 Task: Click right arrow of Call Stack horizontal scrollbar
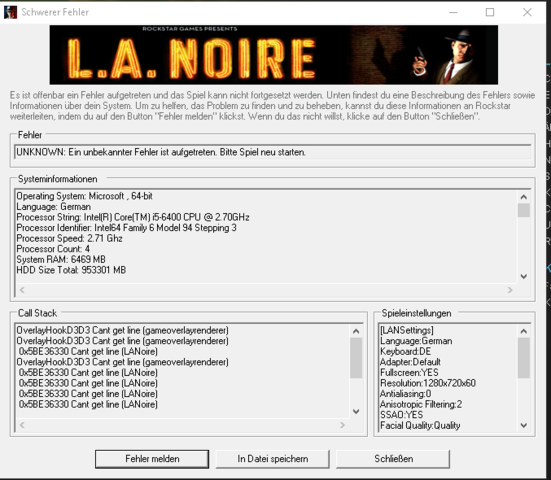point(342,425)
